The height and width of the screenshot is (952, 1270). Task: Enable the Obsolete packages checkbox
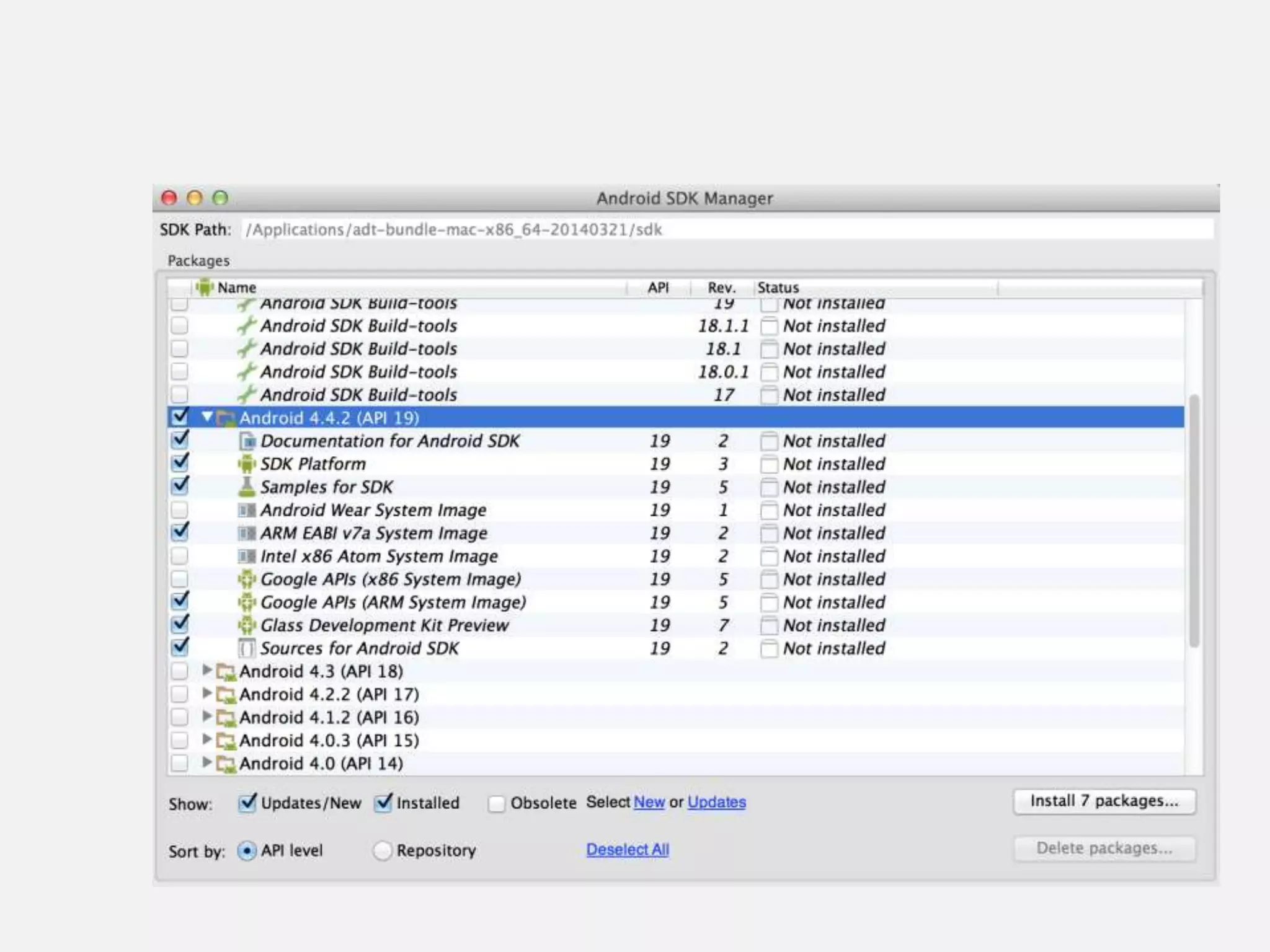pyautogui.click(x=497, y=804)
